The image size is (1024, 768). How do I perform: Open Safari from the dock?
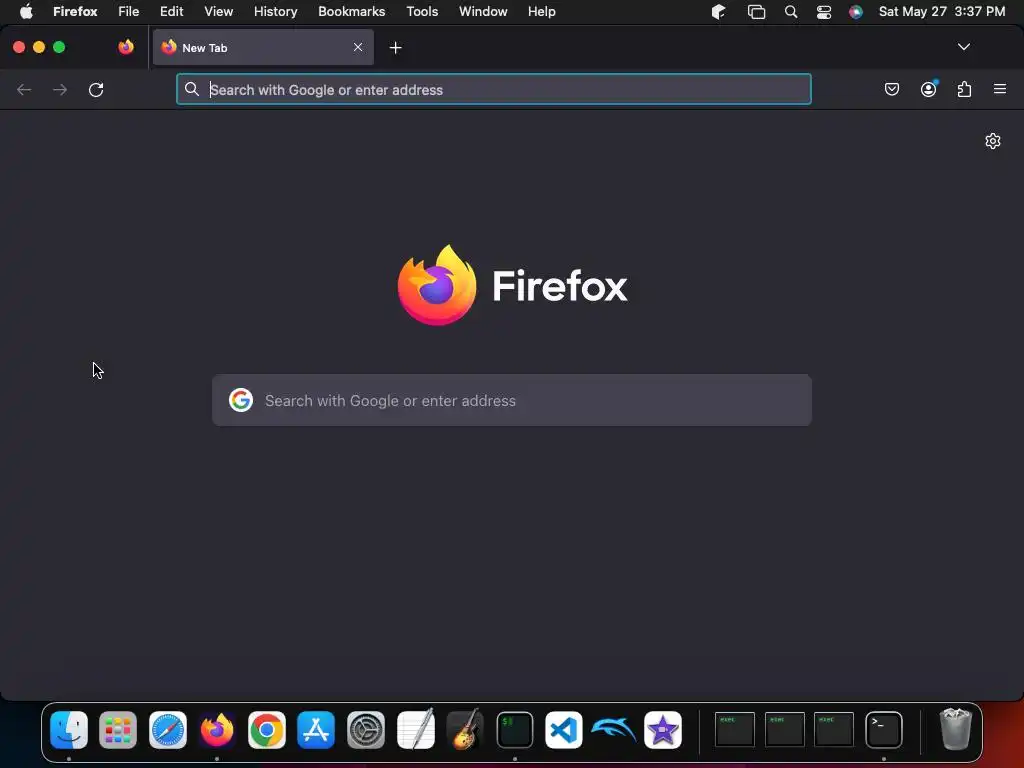click(168, 729)
